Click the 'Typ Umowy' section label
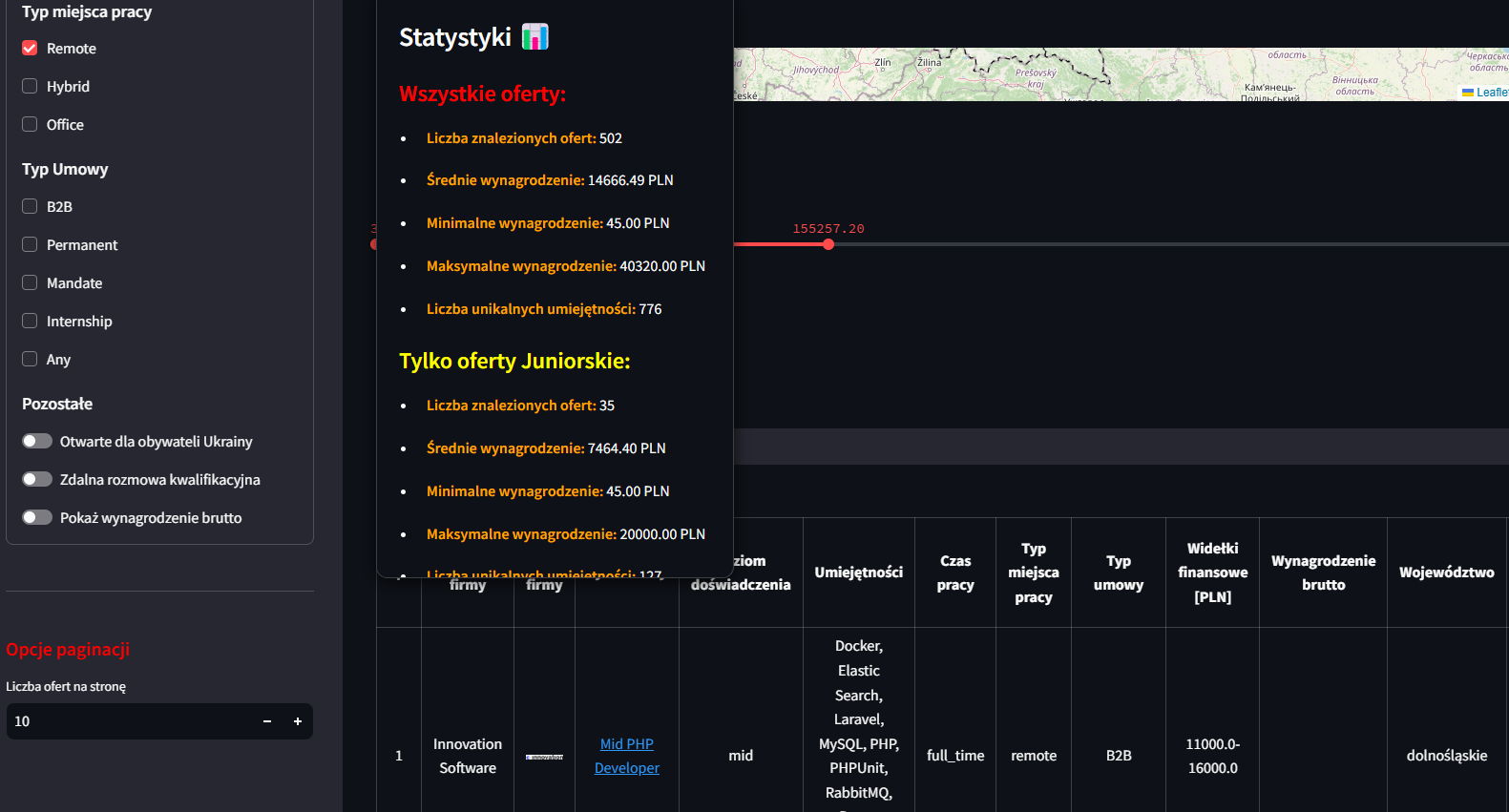Image resolution: width=1509 pixels, height=812 pixels. [x=65, y=169]
